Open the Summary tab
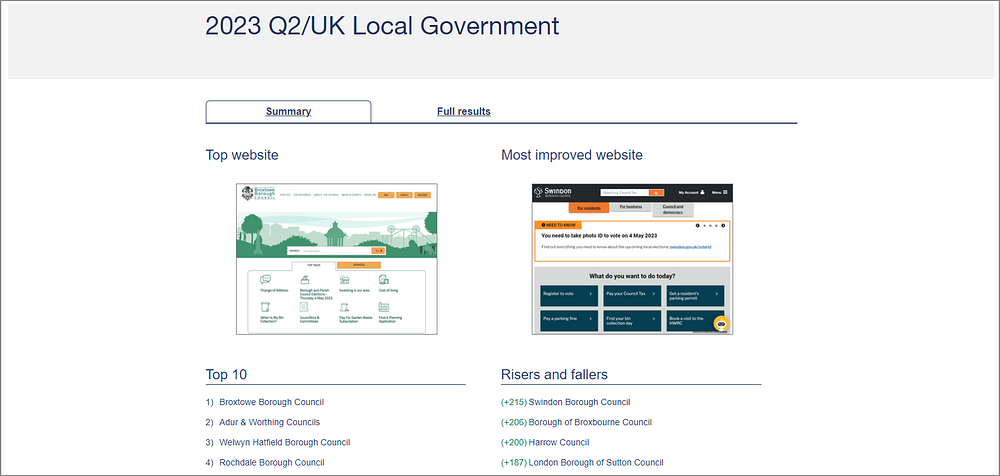The height and width of the screenshot is (476, 1000). click(288, 112)
